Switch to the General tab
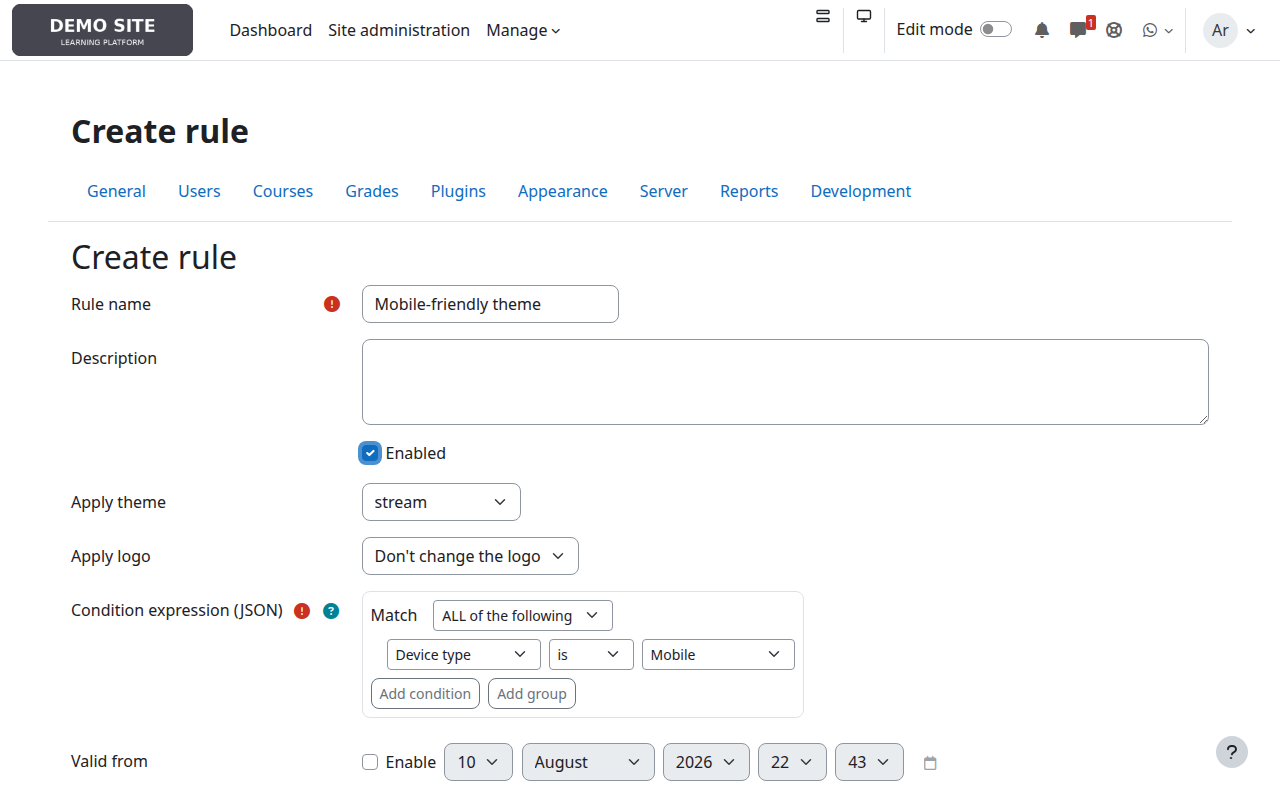Viewport: 1280px width, 800px height. tap(116, 191)
